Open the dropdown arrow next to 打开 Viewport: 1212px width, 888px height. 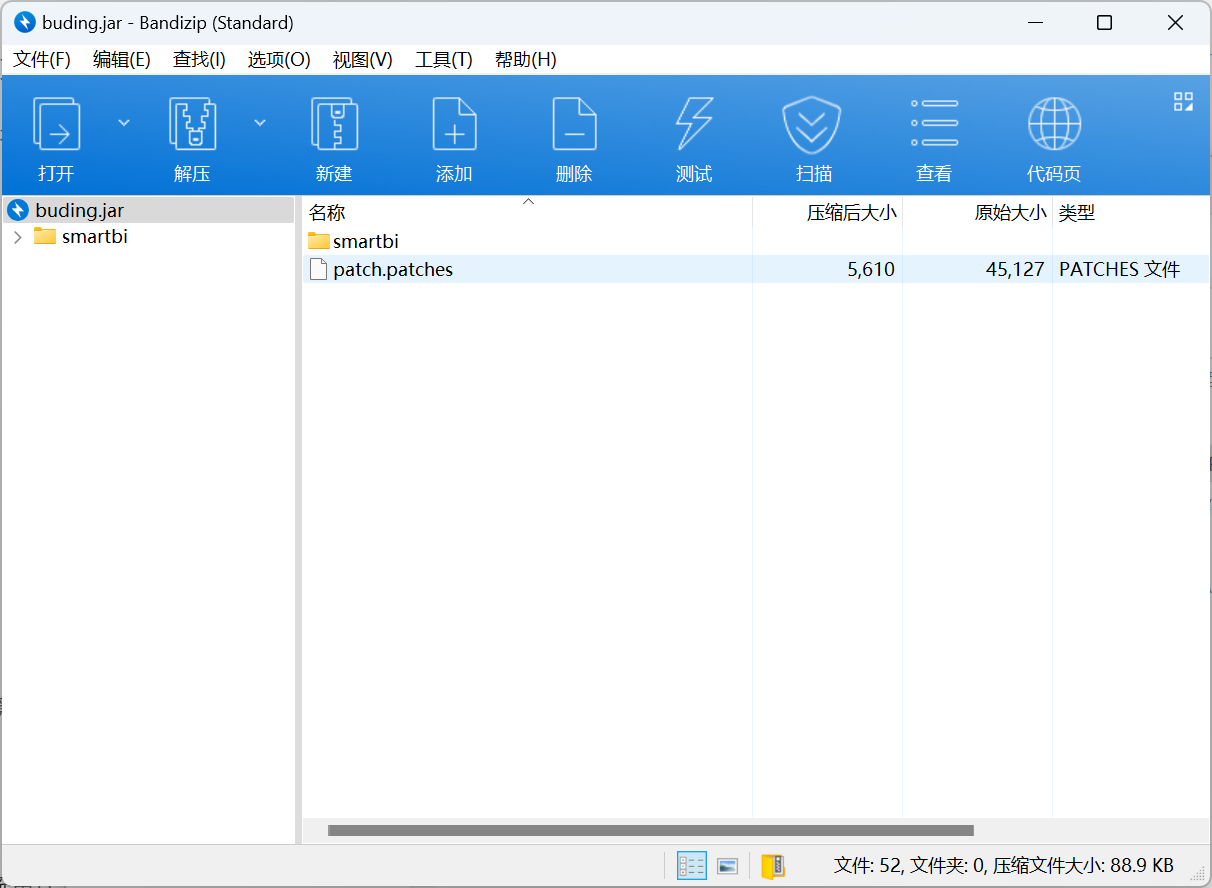[x=124, y=123]
